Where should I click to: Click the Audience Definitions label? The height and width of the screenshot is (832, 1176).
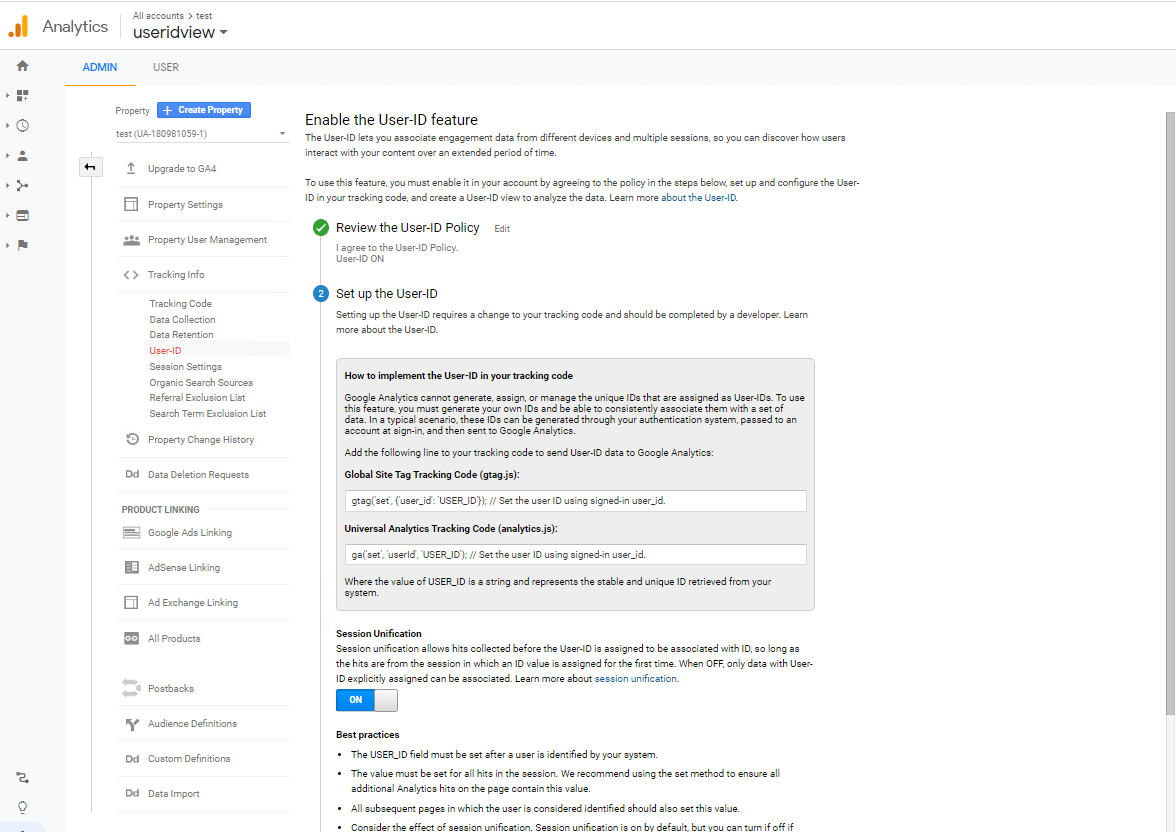(193, 723)
